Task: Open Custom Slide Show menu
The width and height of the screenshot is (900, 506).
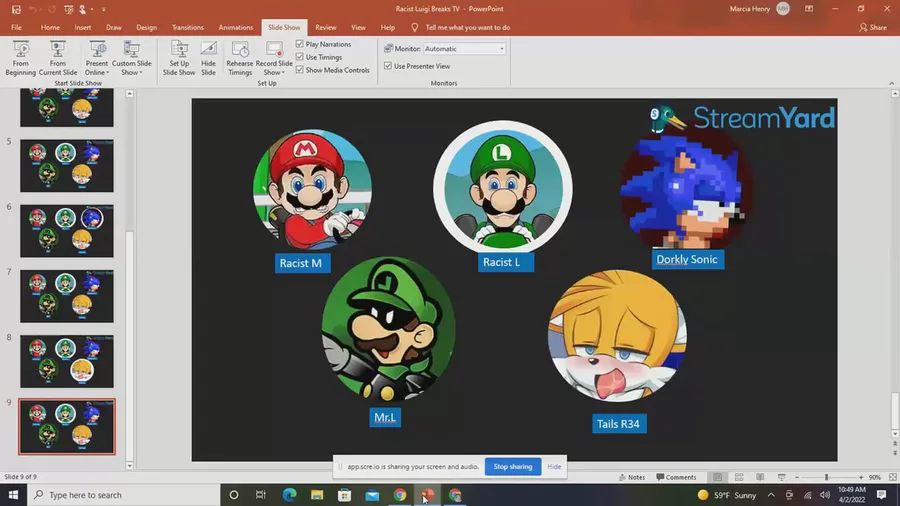Action: [131, 58]
